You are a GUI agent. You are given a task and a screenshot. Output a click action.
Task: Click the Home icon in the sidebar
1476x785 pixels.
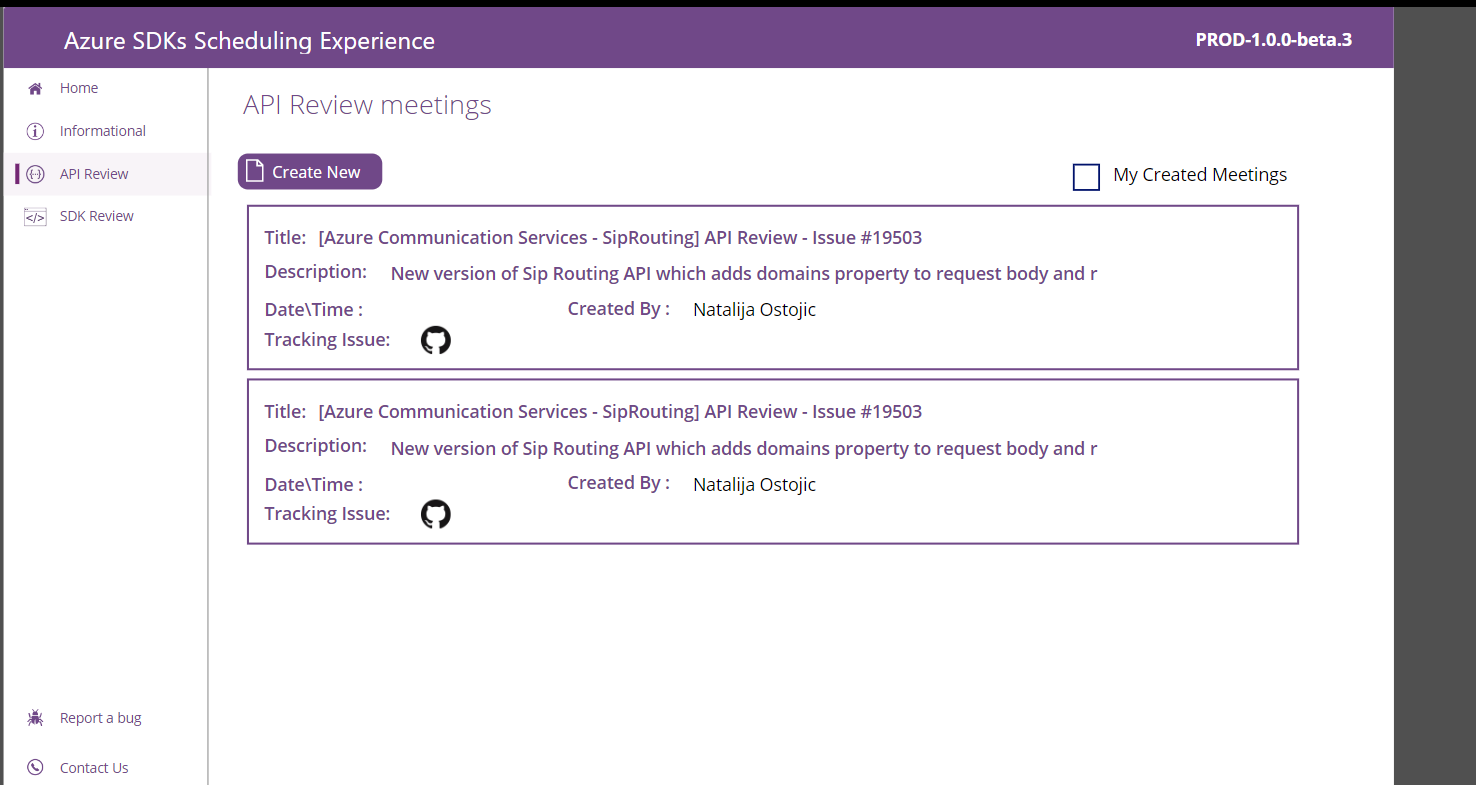point(34,88)
